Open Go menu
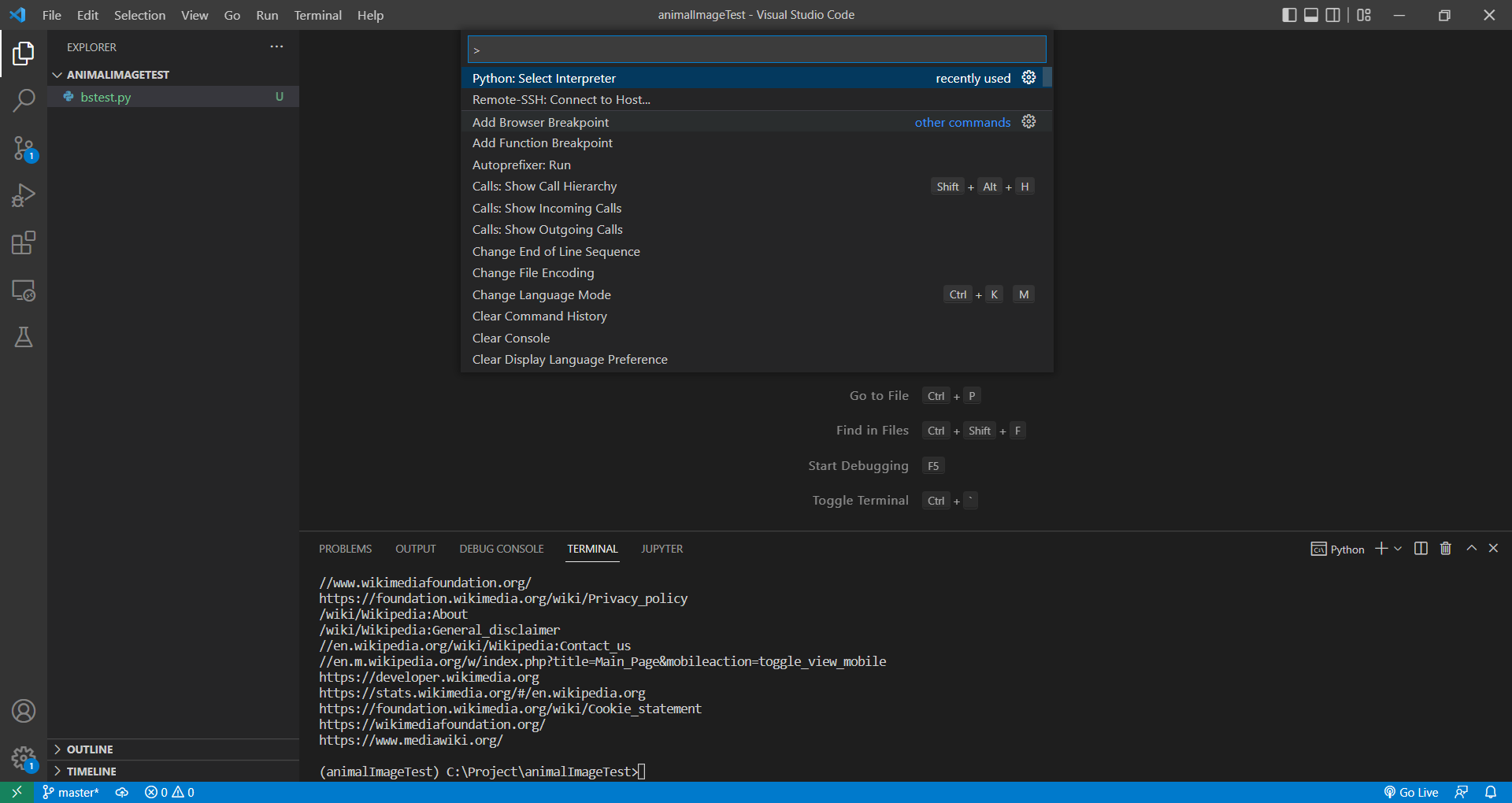This screenshot has height=803, width=1512. [x=232, y=15]
